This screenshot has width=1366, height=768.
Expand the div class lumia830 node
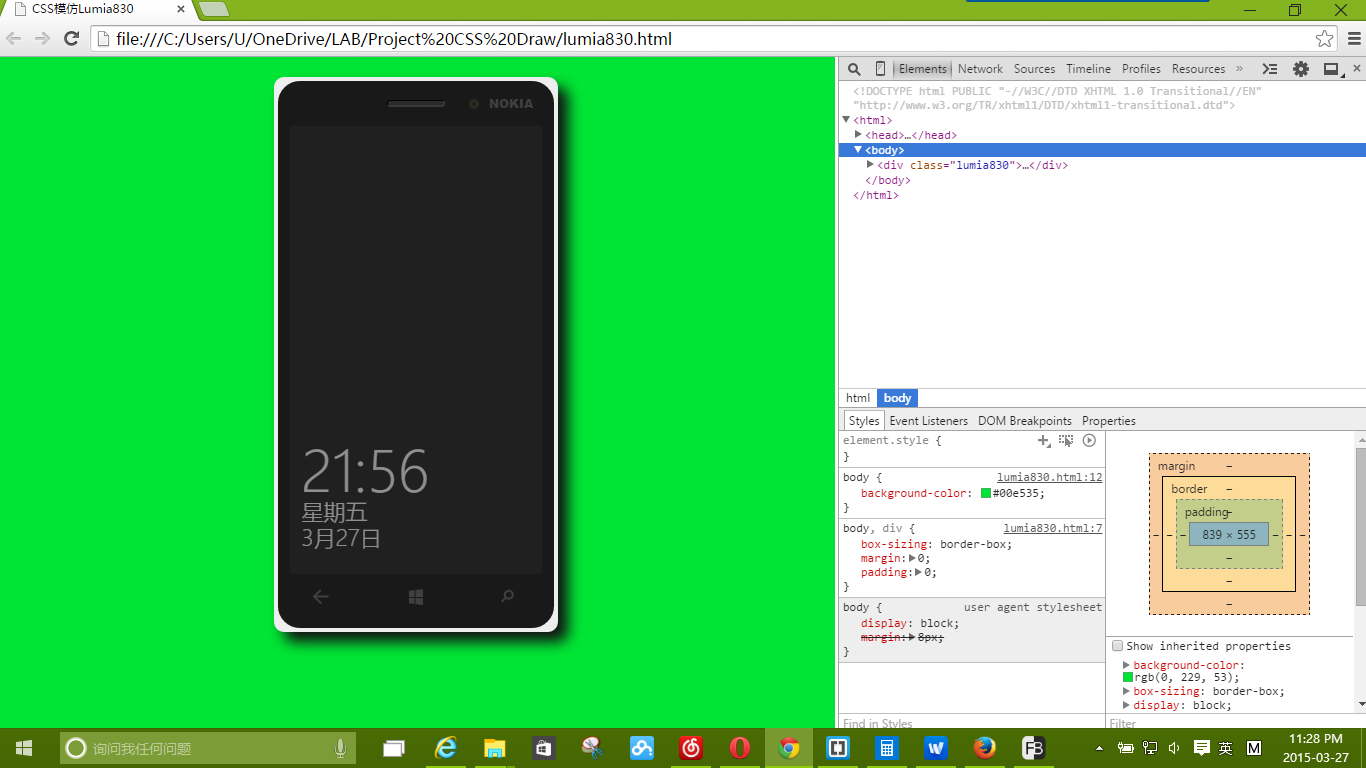pos(870,165)
